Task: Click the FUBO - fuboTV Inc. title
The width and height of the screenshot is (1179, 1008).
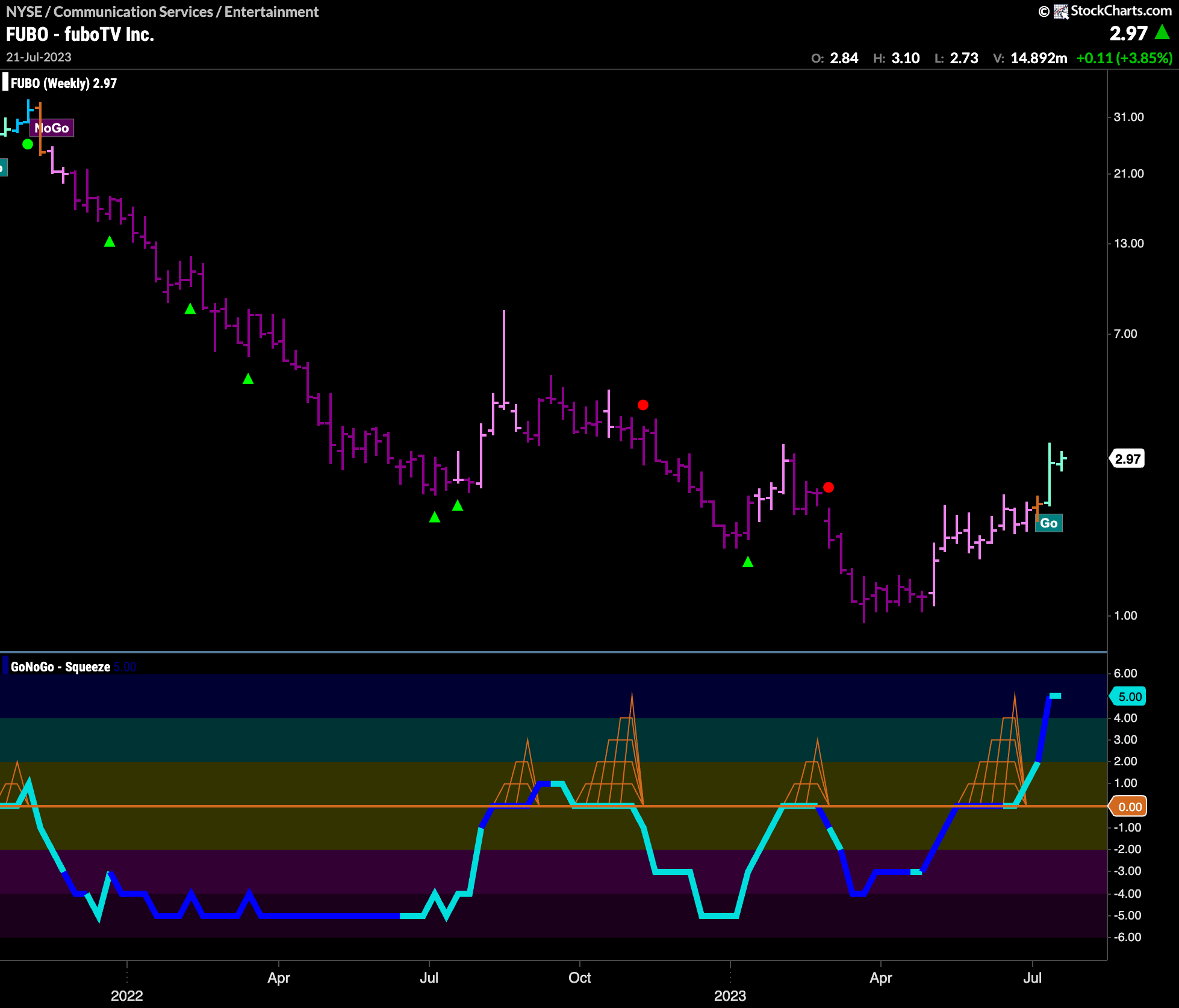Action: click(80, 34)
